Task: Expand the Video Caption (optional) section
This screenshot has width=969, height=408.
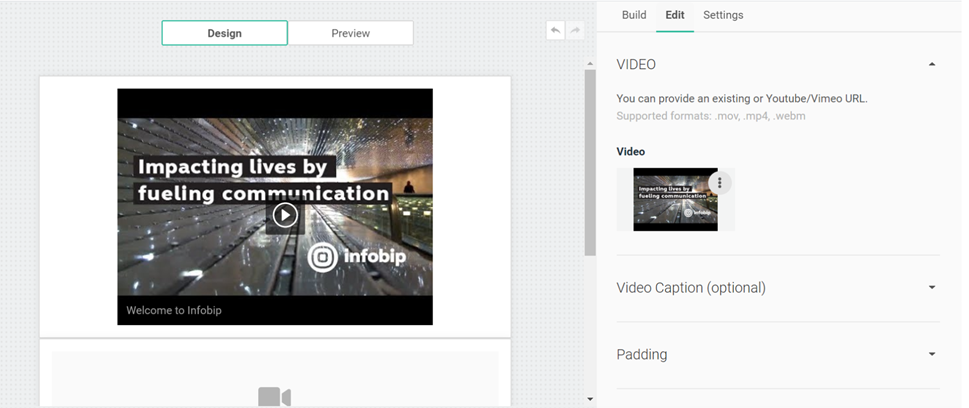Action: pyautogui.click(x=932, y=288)
